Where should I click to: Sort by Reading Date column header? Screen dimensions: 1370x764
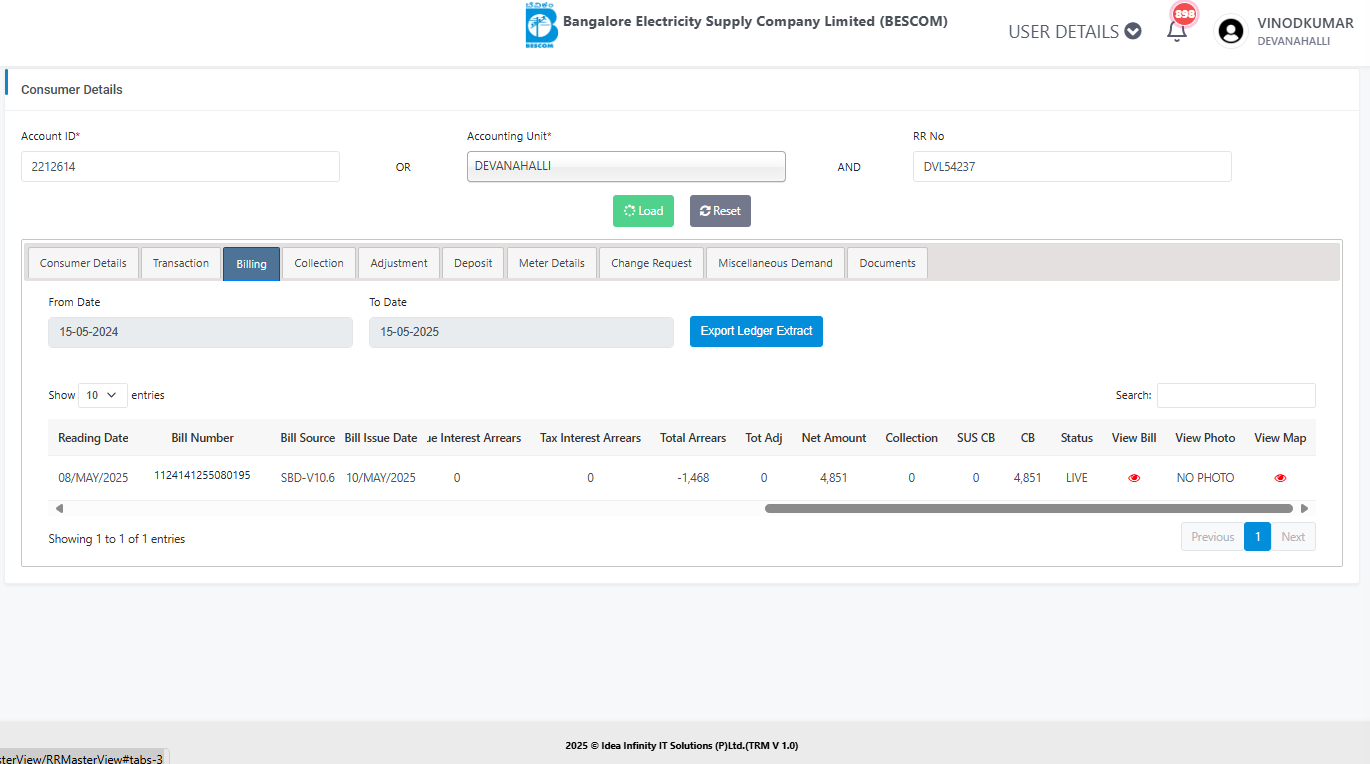click(x=93, y=438)
